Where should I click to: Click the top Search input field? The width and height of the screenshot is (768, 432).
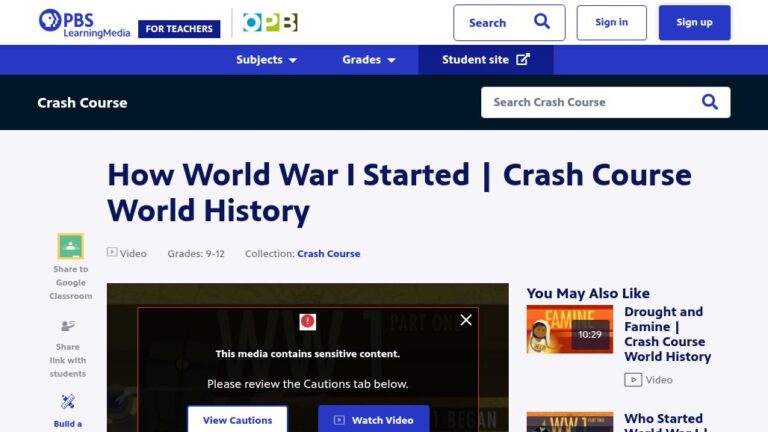click(509, 23)
